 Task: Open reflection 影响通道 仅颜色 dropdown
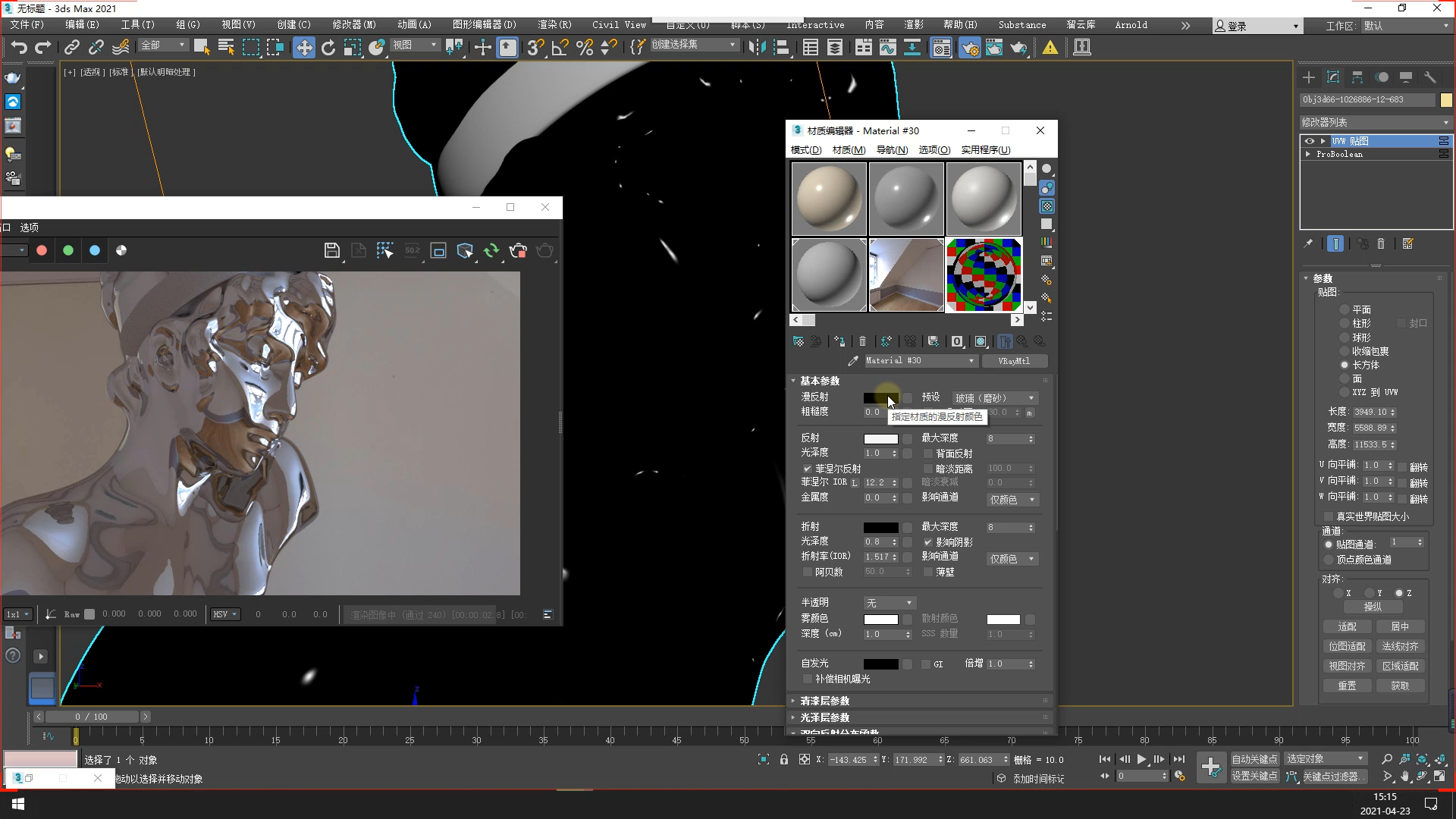pyautogui.click(x=1012, y=500)
